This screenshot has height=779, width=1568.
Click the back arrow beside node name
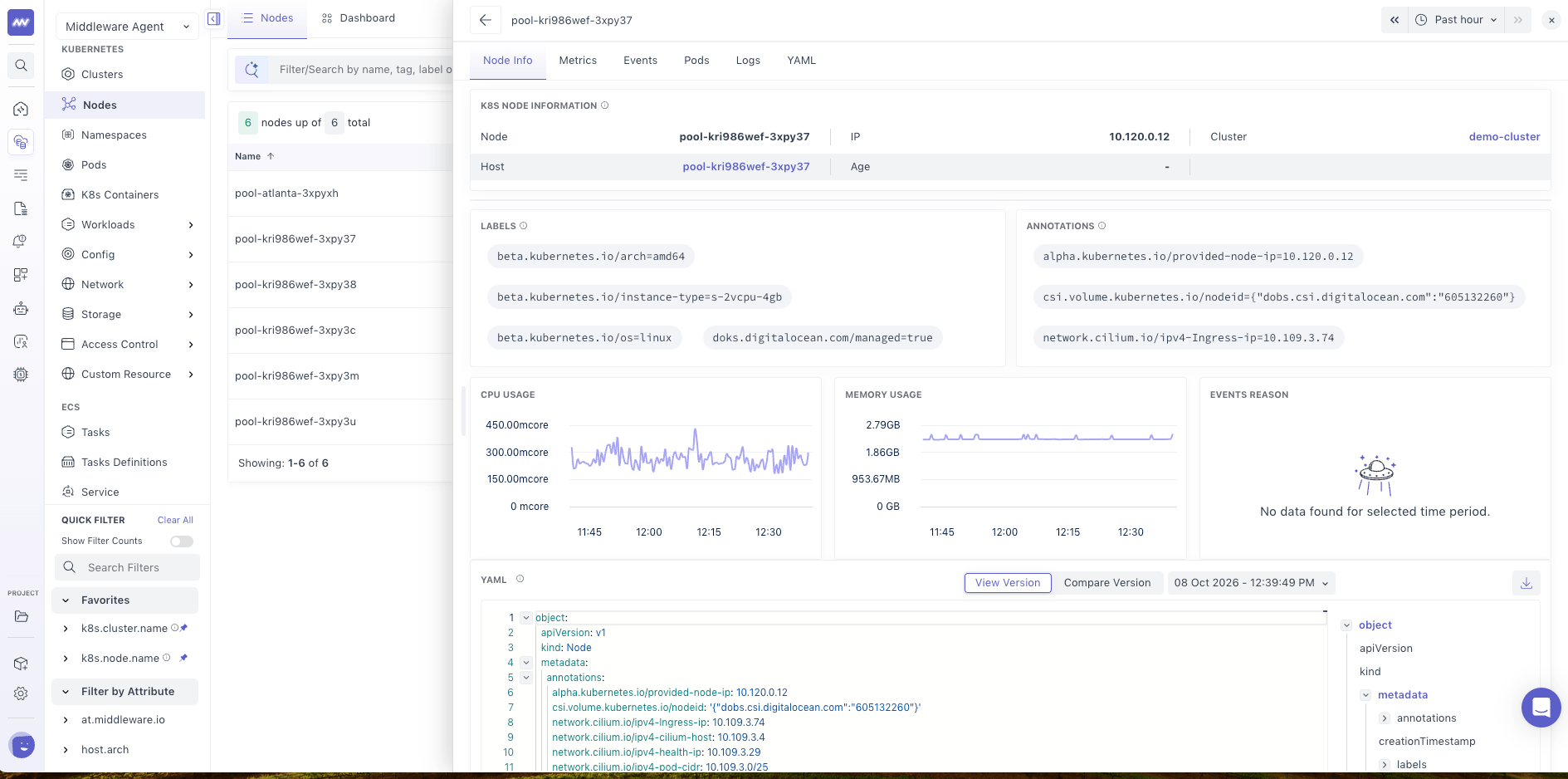[486, 20]
